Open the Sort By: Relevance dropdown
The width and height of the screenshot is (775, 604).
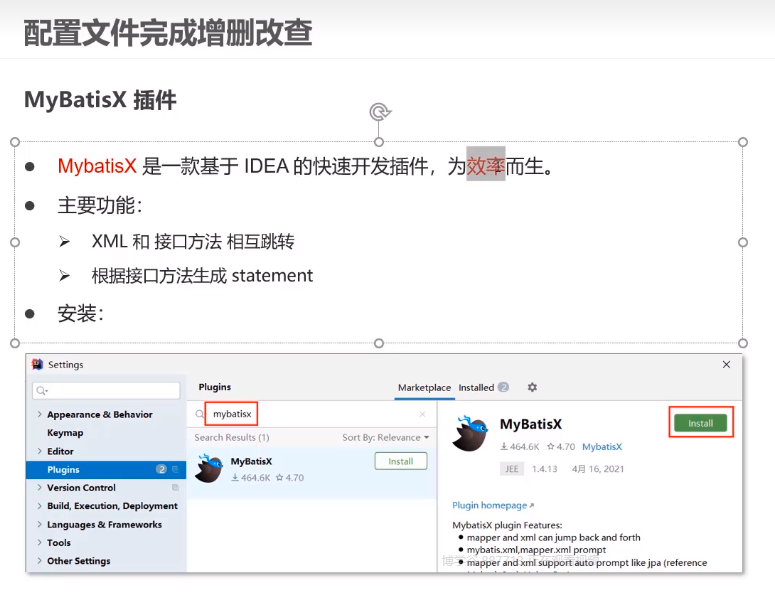386,437
